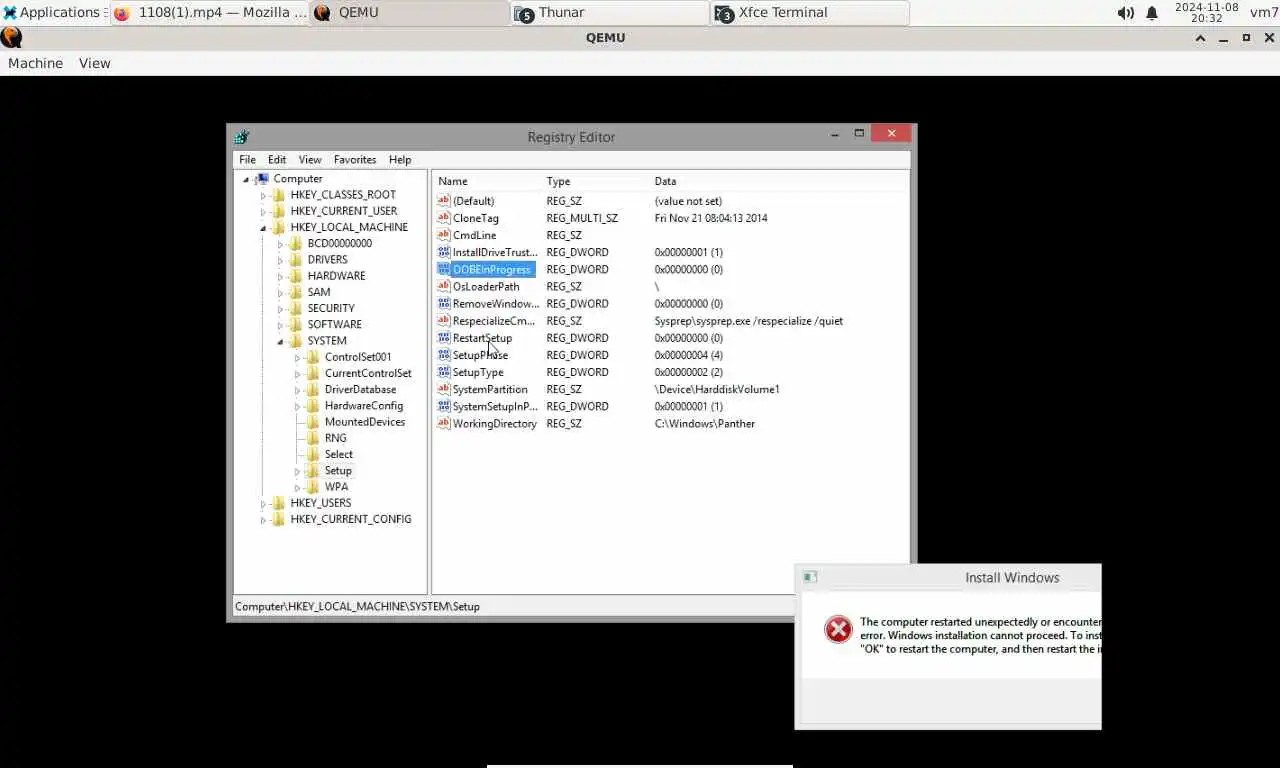Click the SYSTEM folder icon
This screenshot has width=1280, height=768.
pyautogui.click(x=296, y=340)
